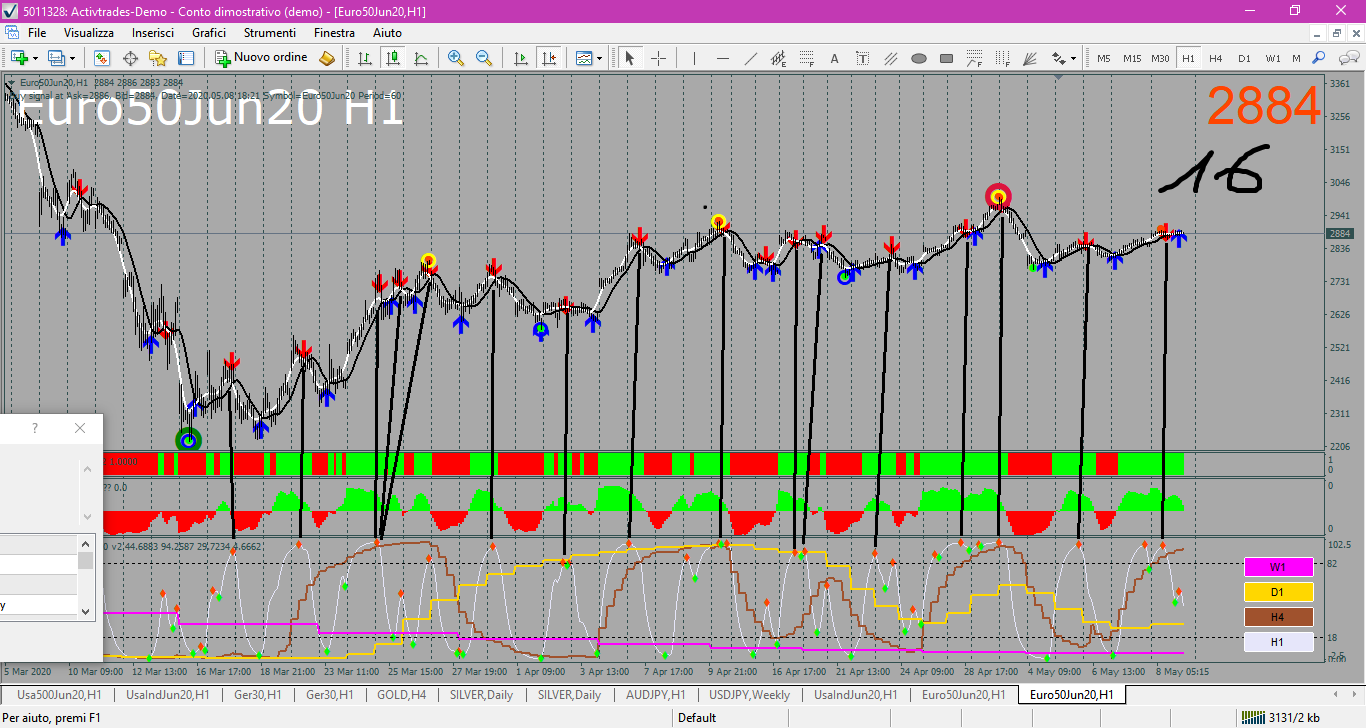Set timeframe to M5 in toolbar

(x=1103, y=58)
